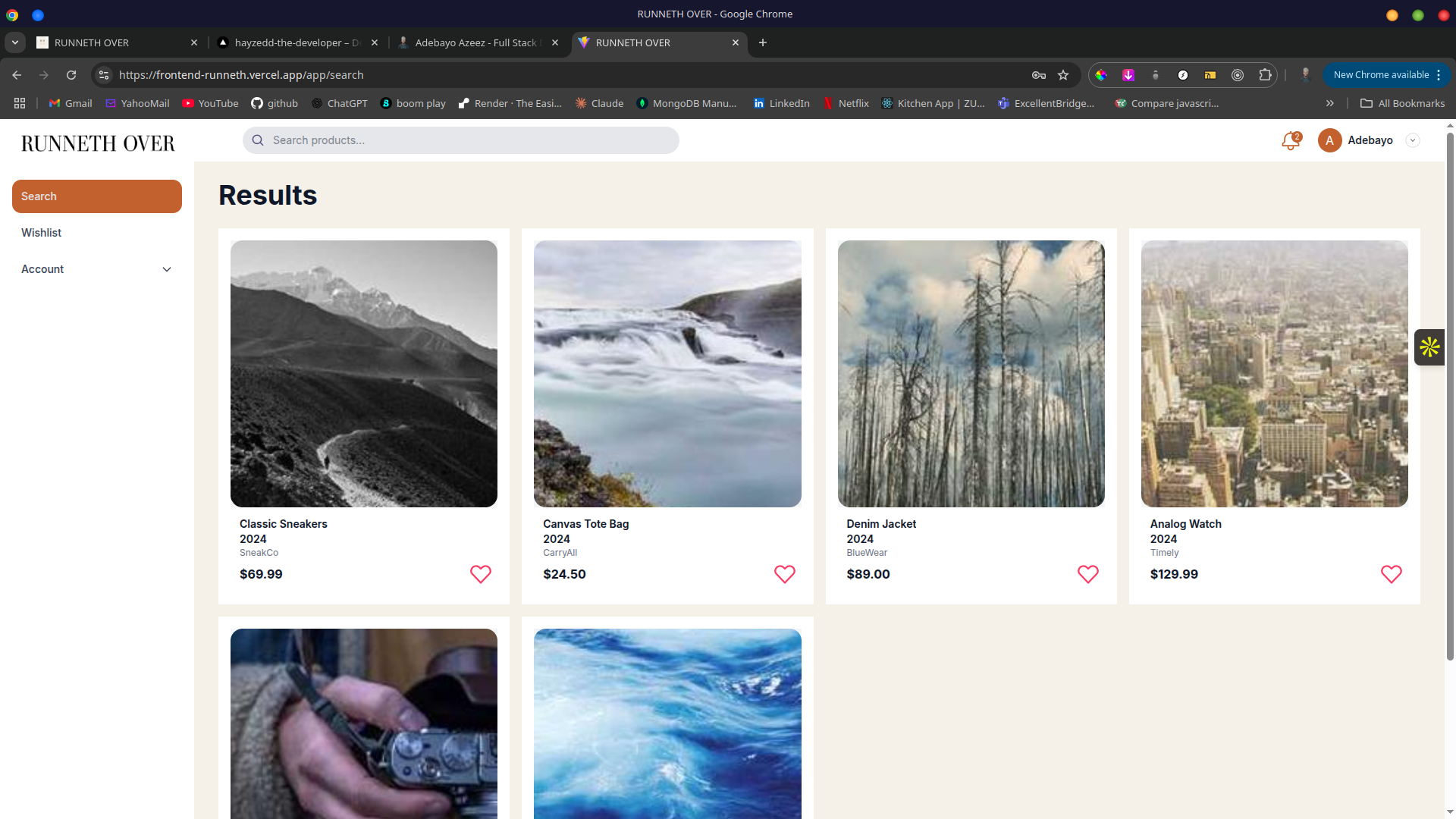
Task: Click the Adebayo avatar circle
Action: (x=1329, y=140)
